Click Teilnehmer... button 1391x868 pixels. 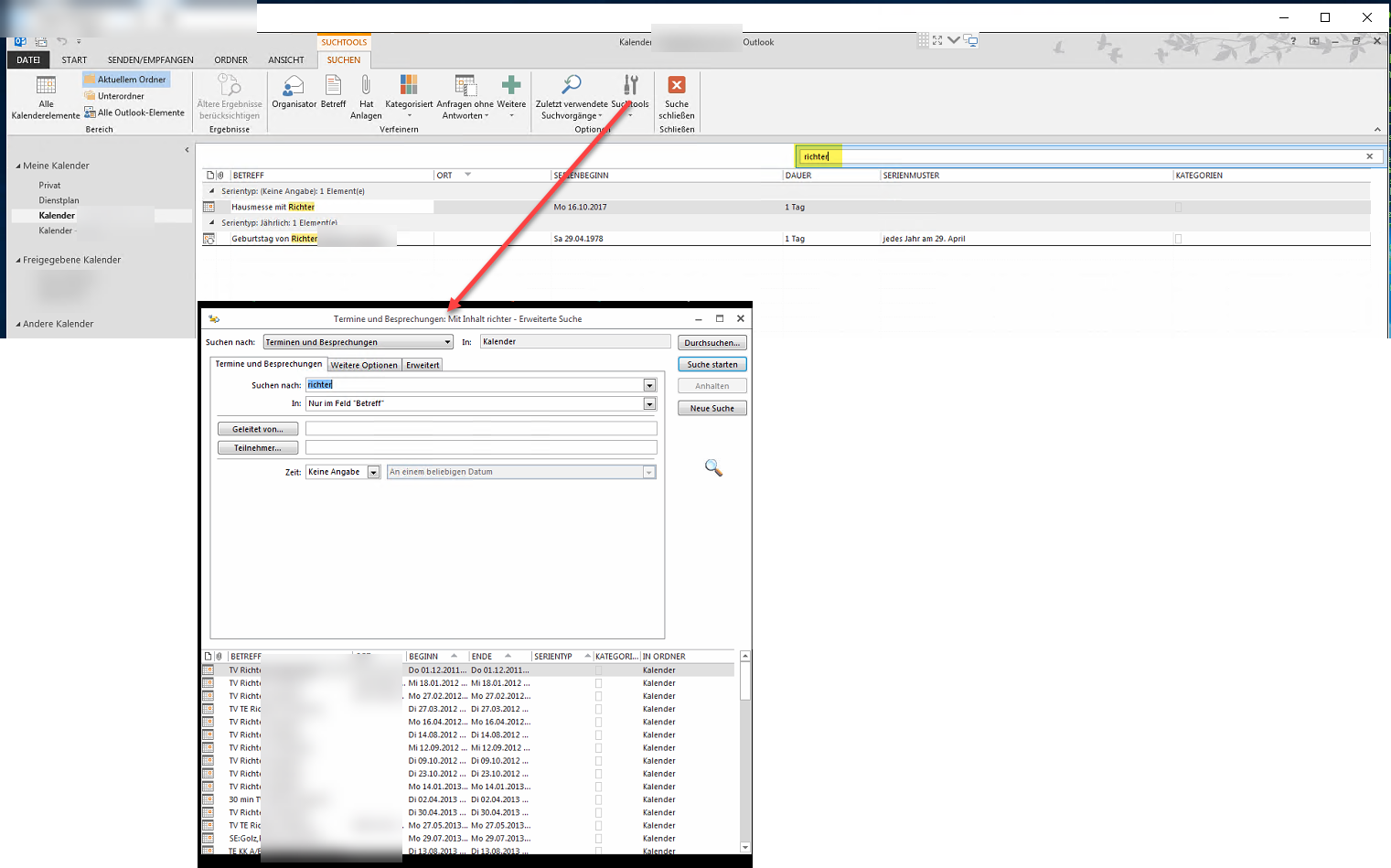258,448
